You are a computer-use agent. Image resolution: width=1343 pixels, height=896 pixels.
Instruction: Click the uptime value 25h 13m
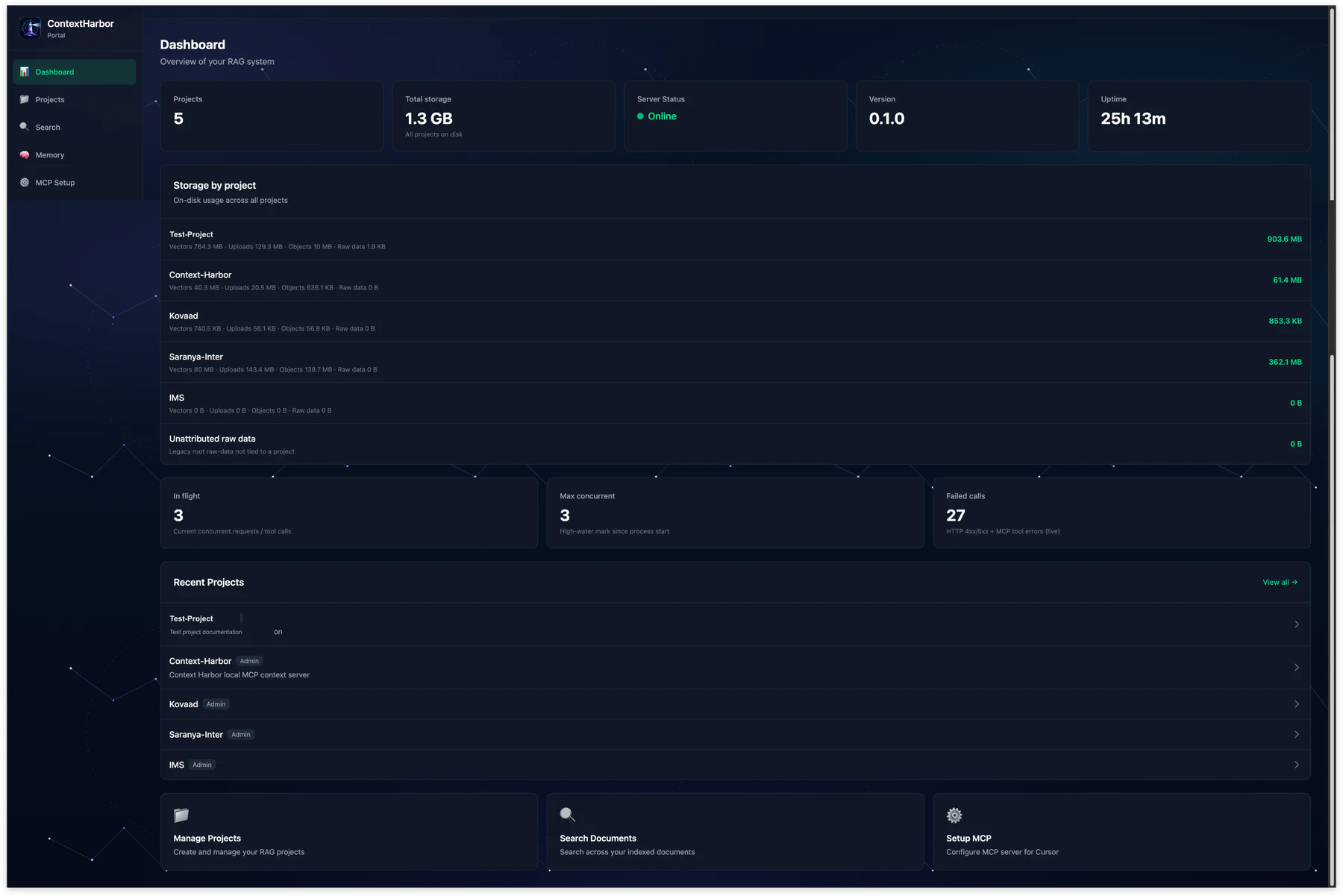click(1133, 119)
